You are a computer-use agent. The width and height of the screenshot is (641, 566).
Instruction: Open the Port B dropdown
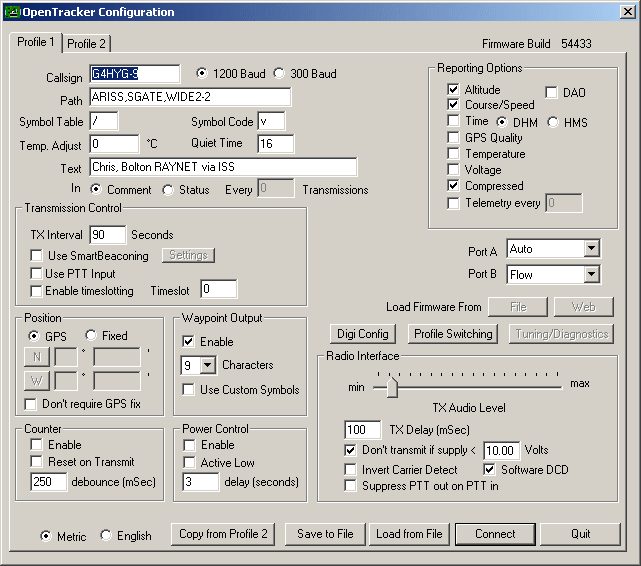click(592, 274)
